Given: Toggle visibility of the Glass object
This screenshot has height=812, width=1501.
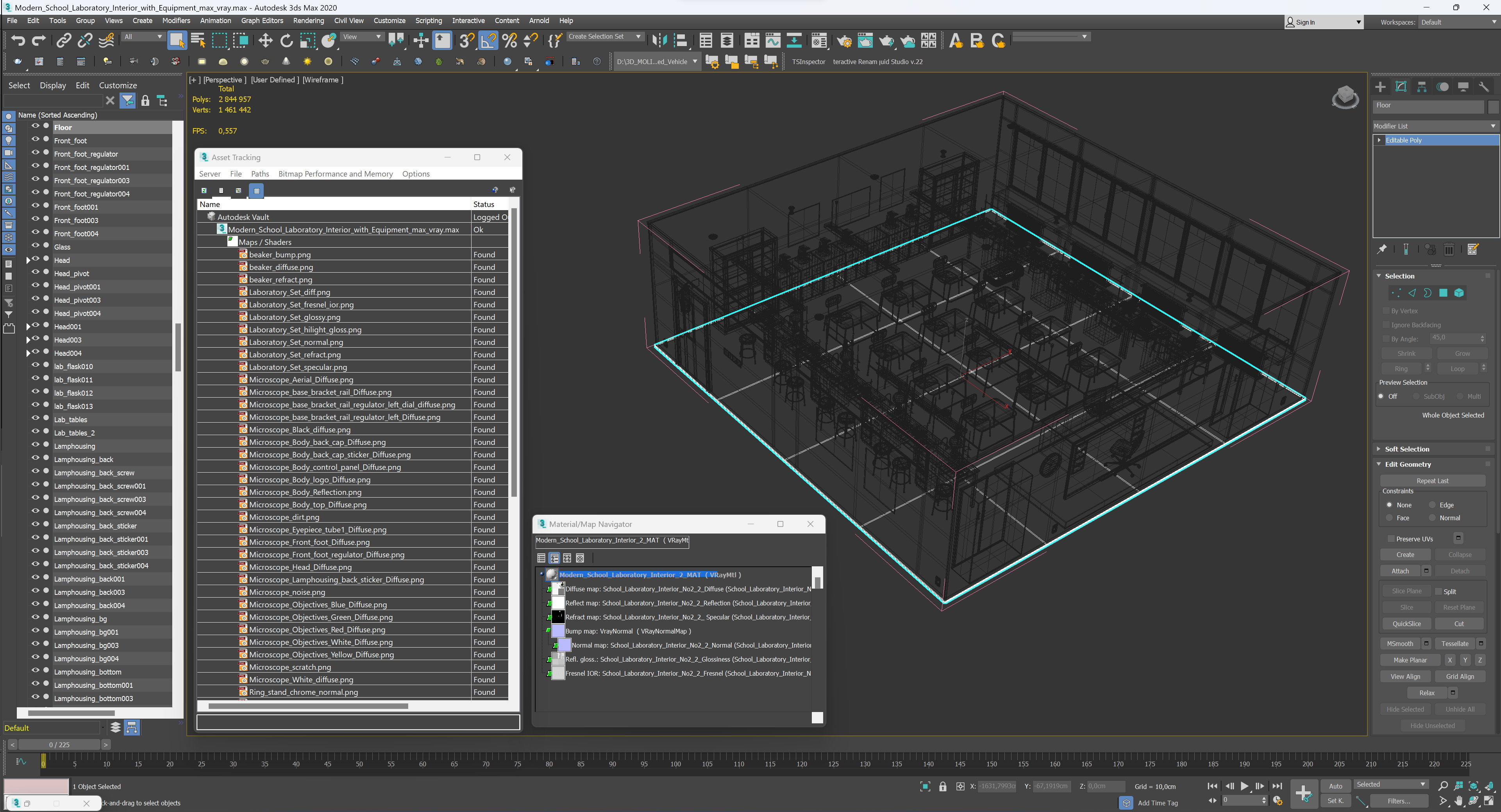Looking at the screenshot, I should [35, 246].
